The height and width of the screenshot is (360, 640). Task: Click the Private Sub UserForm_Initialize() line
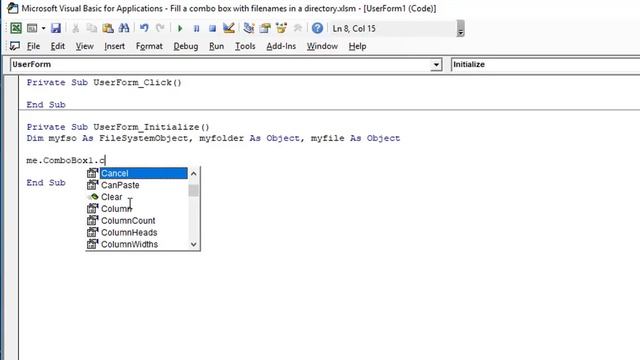(x=118, y=127)
